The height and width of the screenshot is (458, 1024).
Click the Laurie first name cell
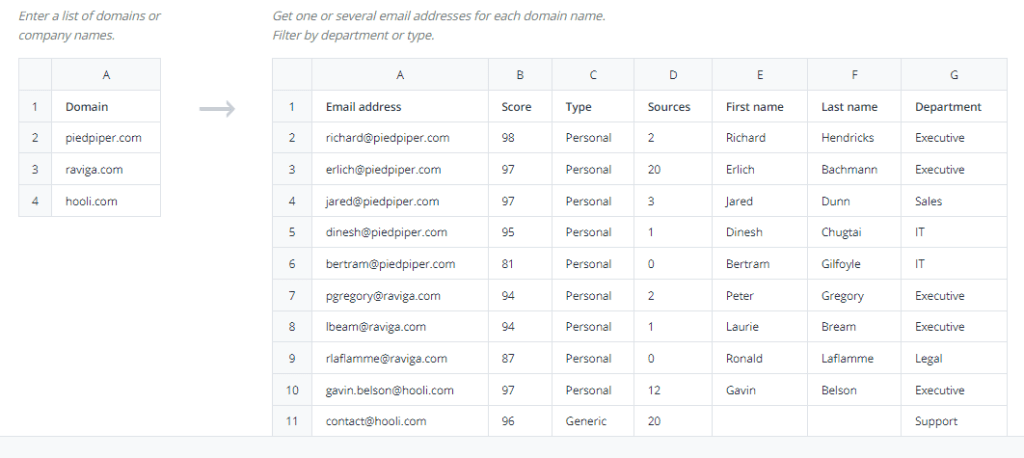tap(760, 327)
